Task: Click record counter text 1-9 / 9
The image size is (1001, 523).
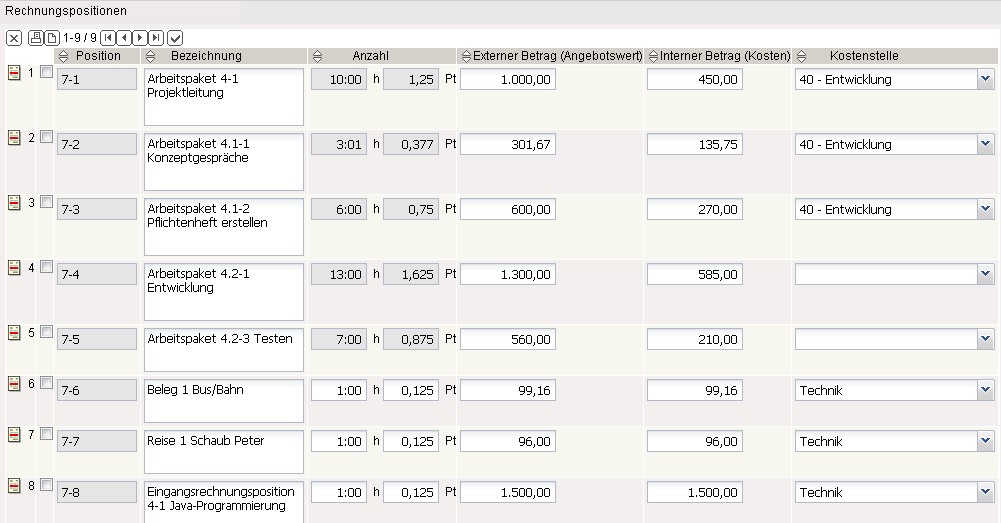Action: (80, 38)
